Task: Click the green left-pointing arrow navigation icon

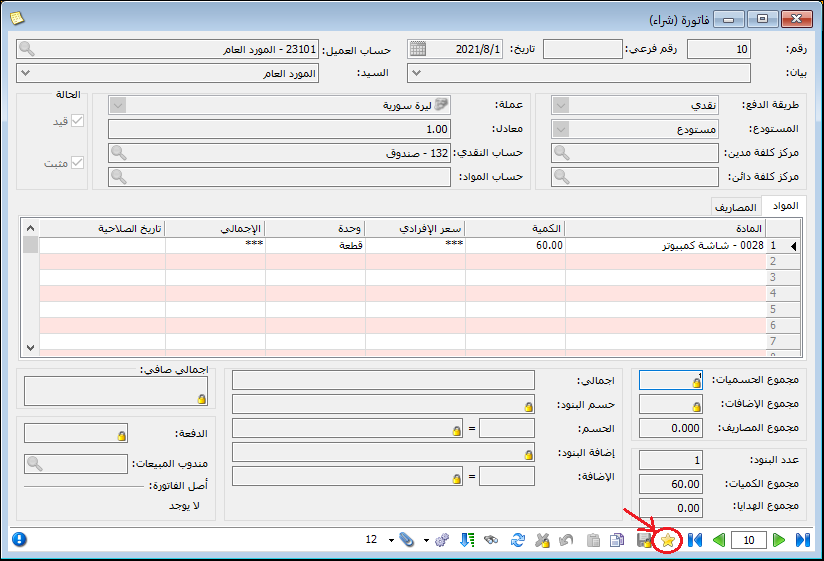Action: (x=719, y=540)
